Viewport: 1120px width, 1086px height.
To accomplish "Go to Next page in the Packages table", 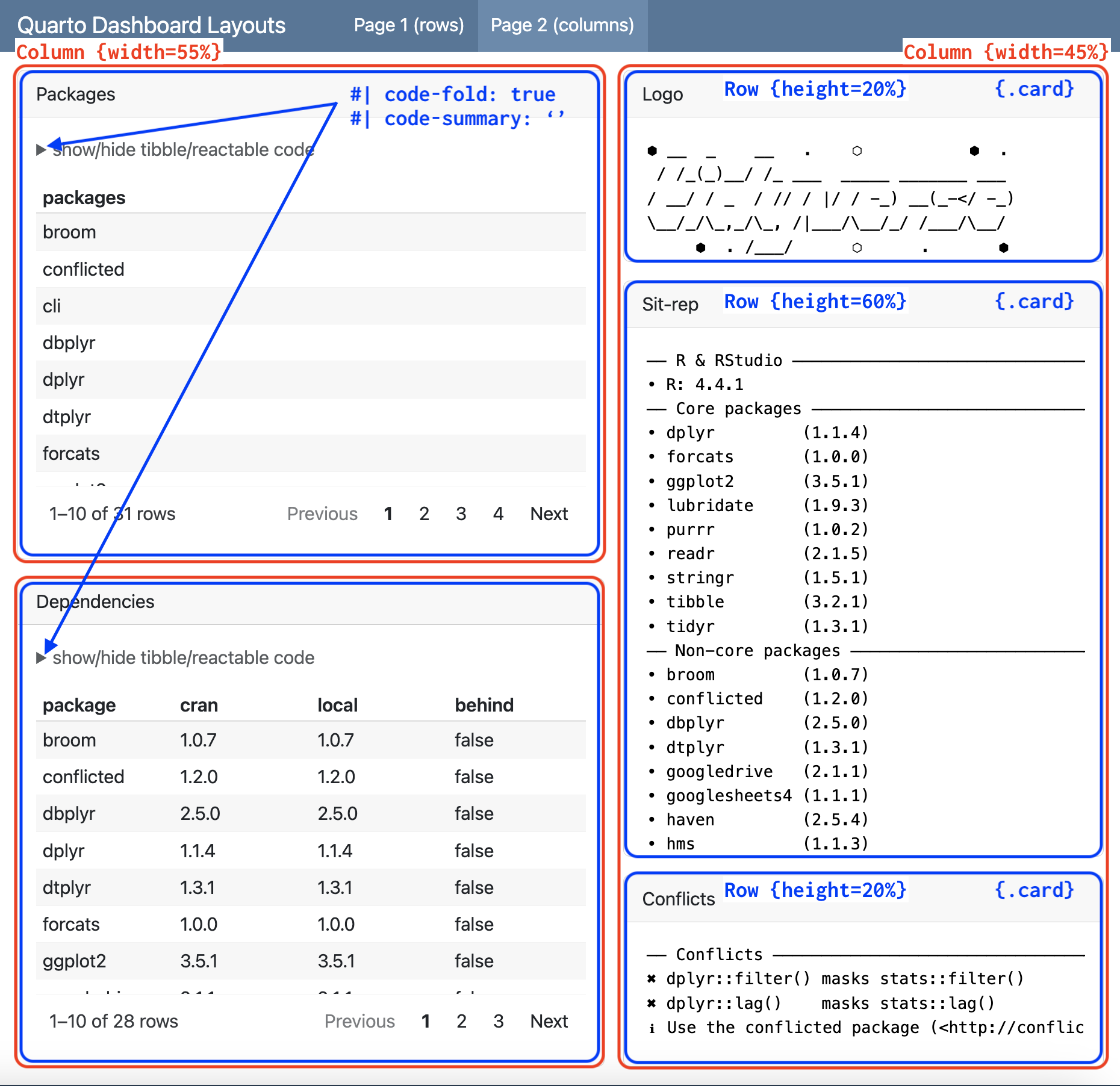I will pos(548,514).
